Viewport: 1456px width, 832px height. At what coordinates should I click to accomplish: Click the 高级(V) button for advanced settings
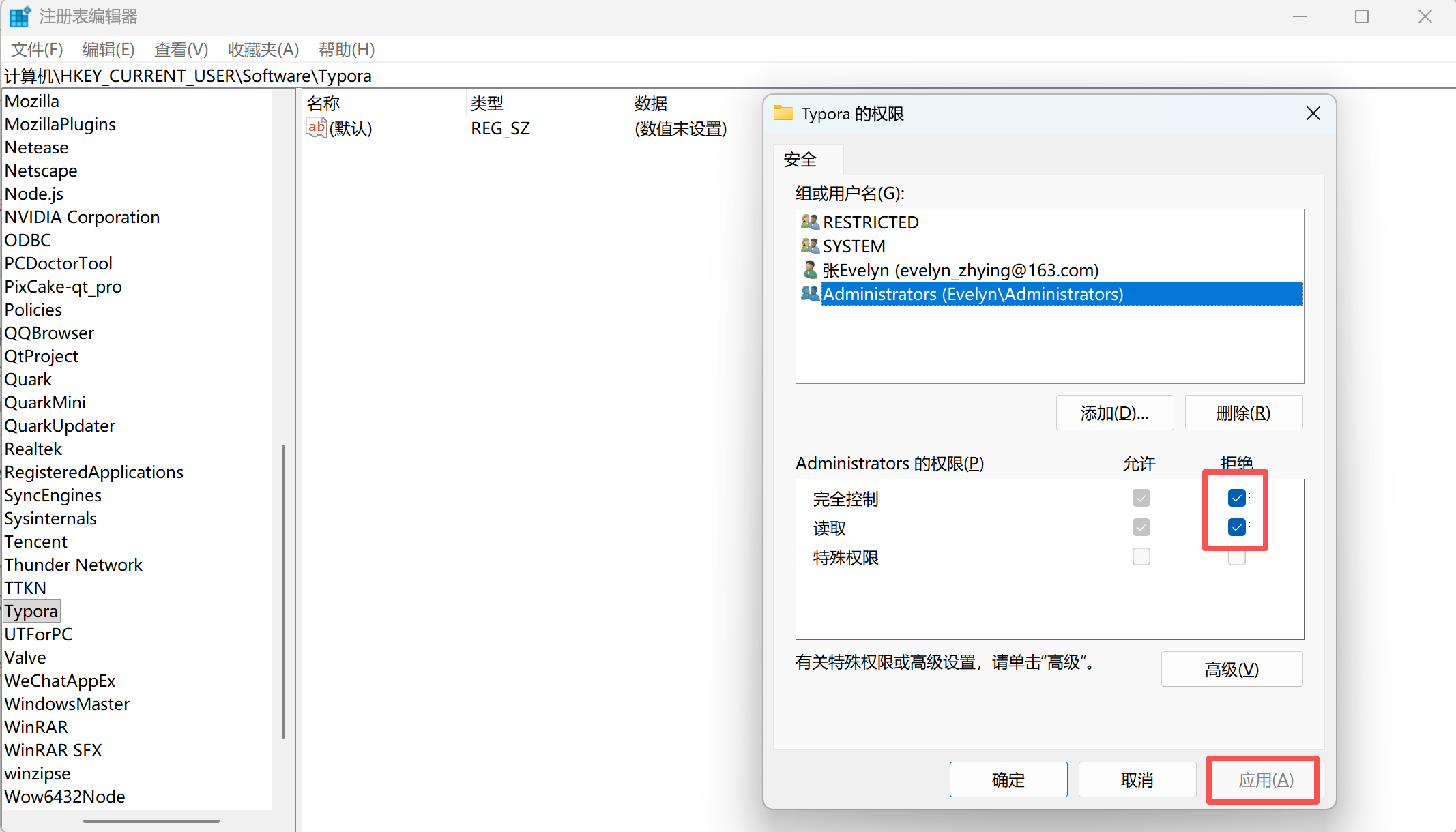[x=1232, y=669]
